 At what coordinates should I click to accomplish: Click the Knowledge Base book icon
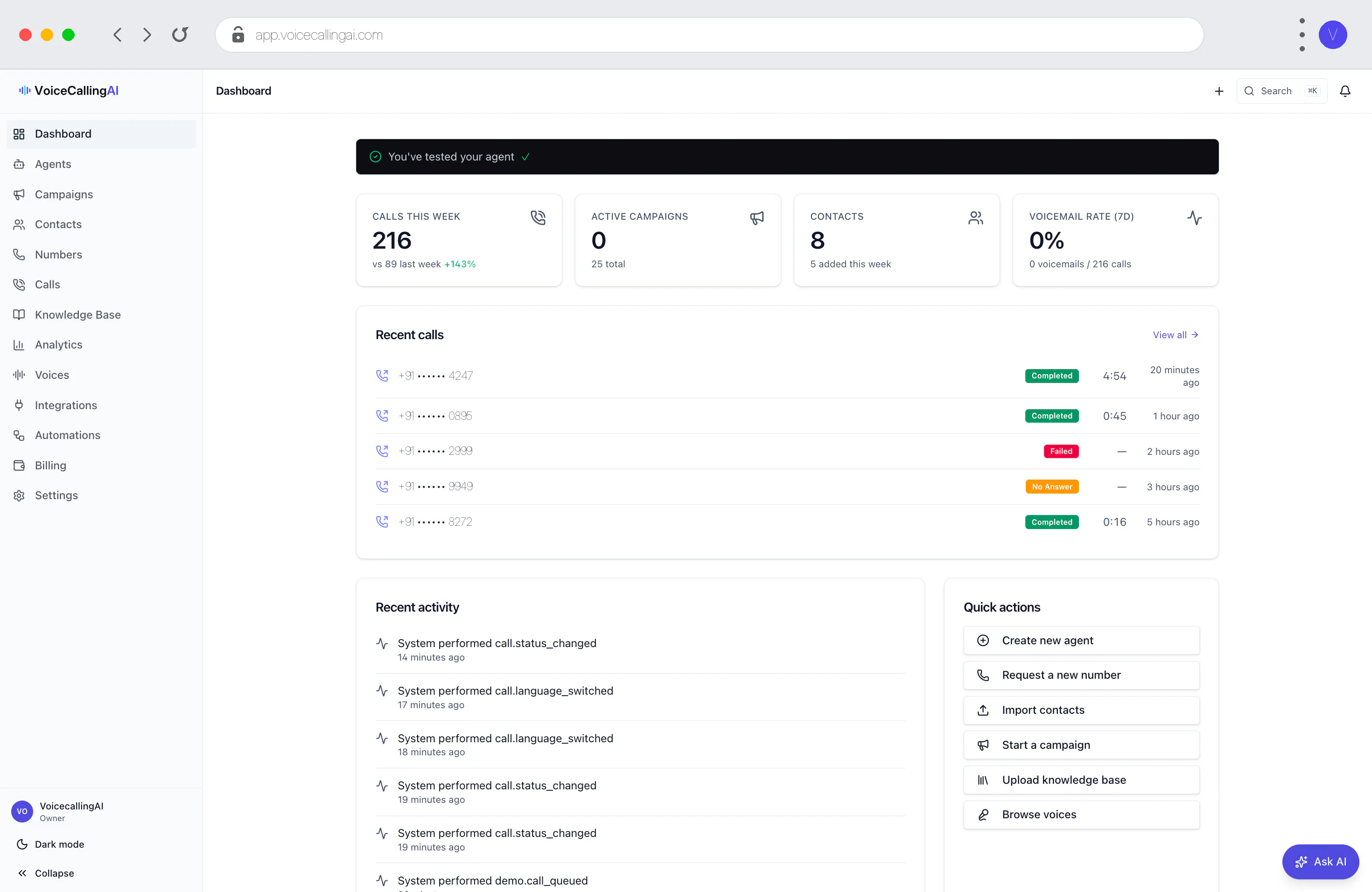[x=19, y=314]
